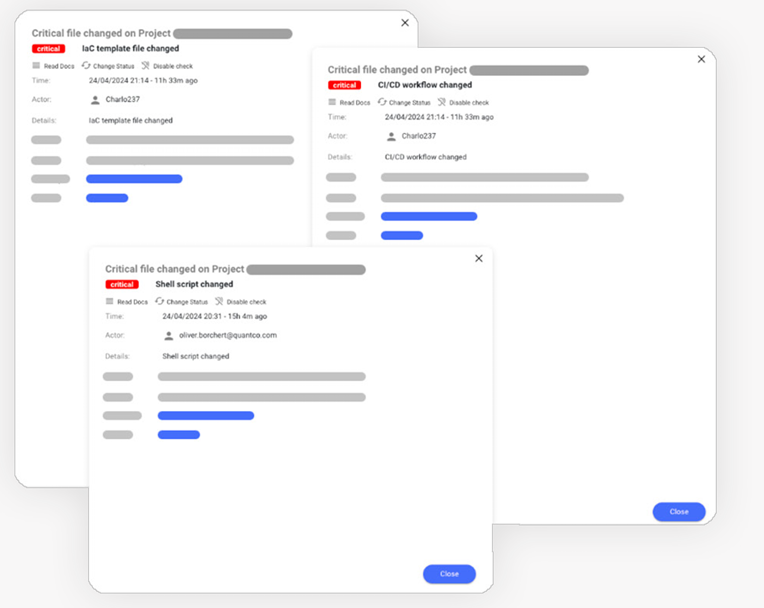Click Read Docs icon in IaC template dialog

[37, 66]
